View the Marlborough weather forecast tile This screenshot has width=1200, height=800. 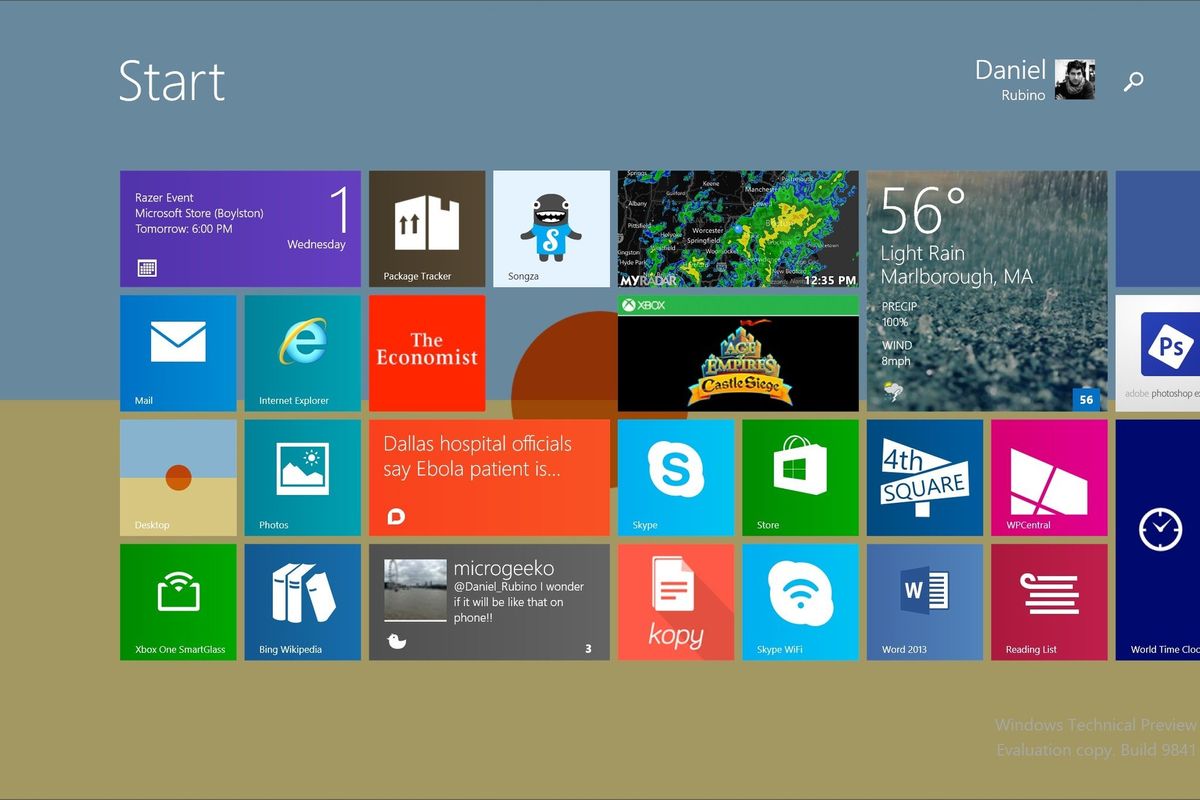tap(986, 290)
